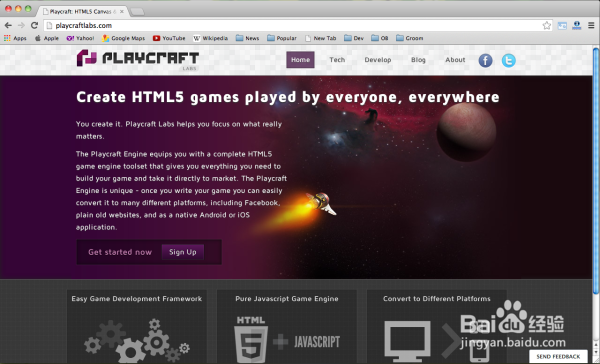
Task: Open the Twitter bird icon link
Action: point(509,60)
